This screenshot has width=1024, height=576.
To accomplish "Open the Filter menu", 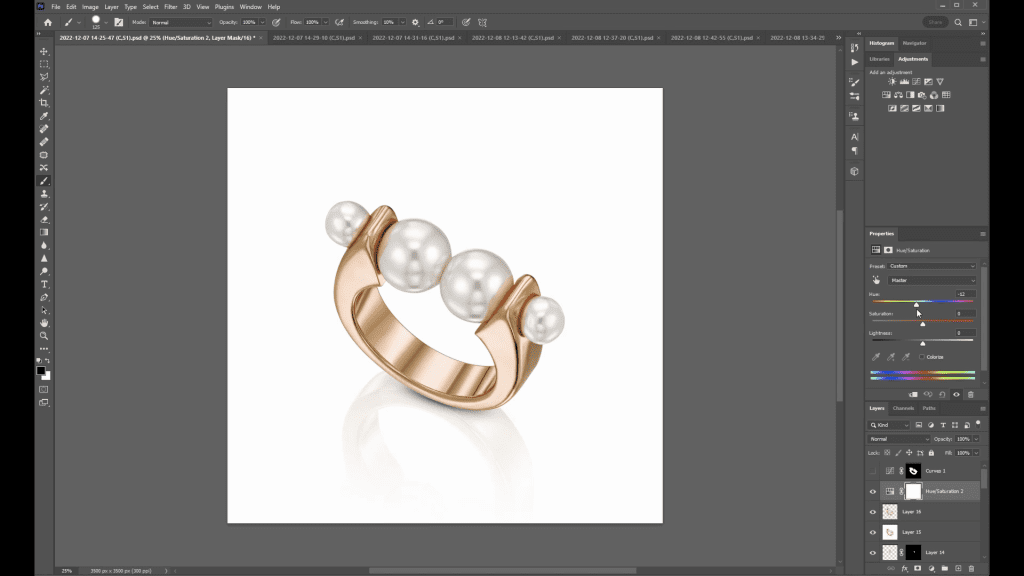I will tap(170, 7).
